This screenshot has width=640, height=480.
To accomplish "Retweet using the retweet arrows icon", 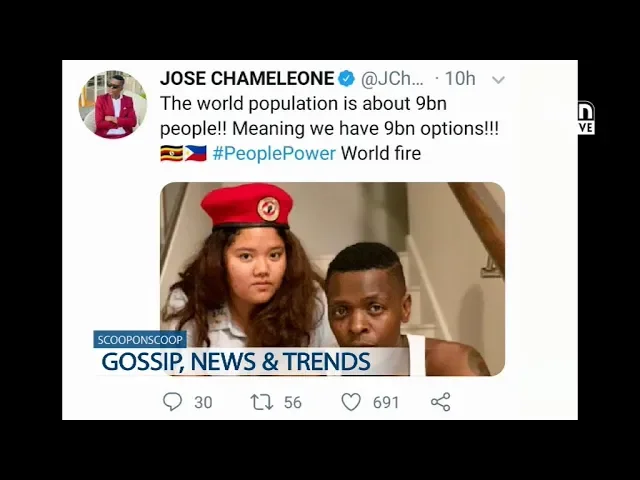I will (x=262, y=402).
